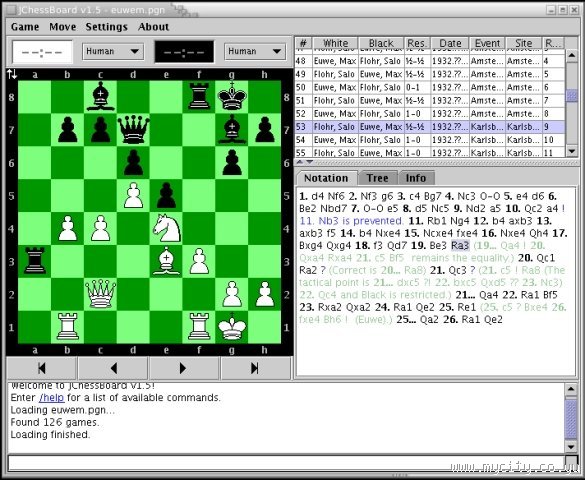Open Black's Human player dropdown

255,51
